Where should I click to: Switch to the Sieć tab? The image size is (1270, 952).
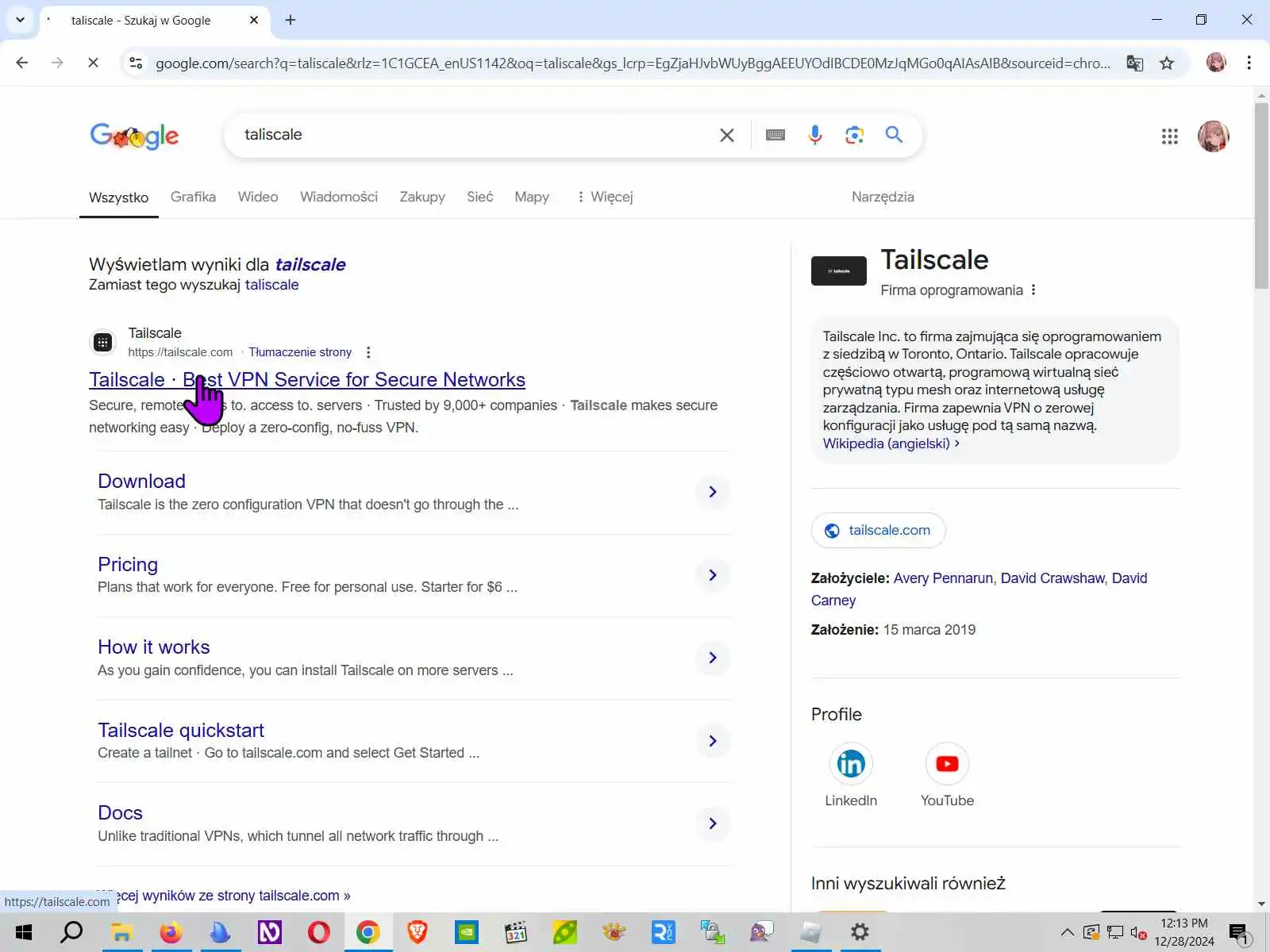[479, 197]
